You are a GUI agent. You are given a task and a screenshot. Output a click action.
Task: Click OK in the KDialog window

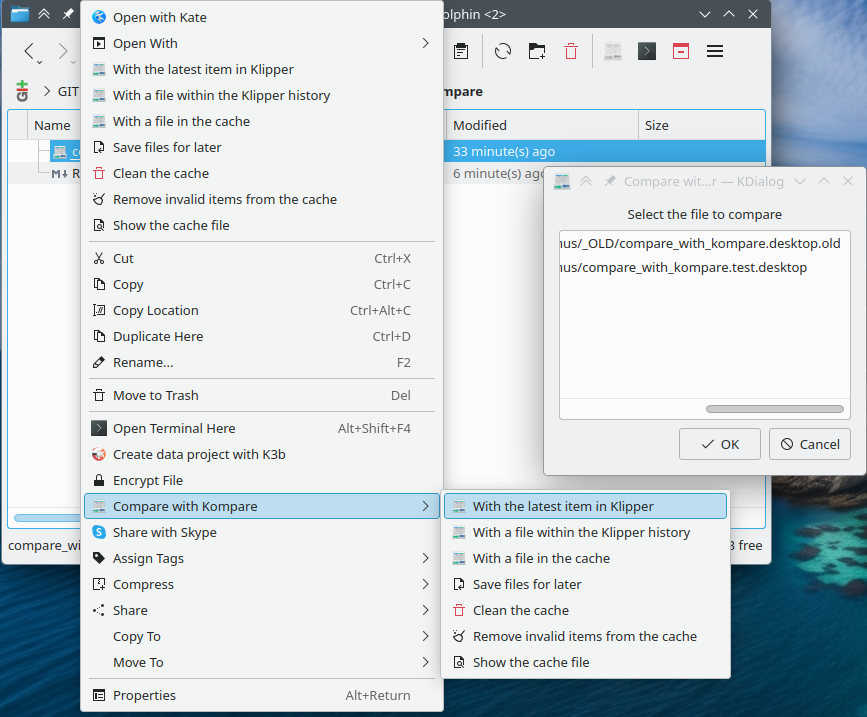coord(720,444)
